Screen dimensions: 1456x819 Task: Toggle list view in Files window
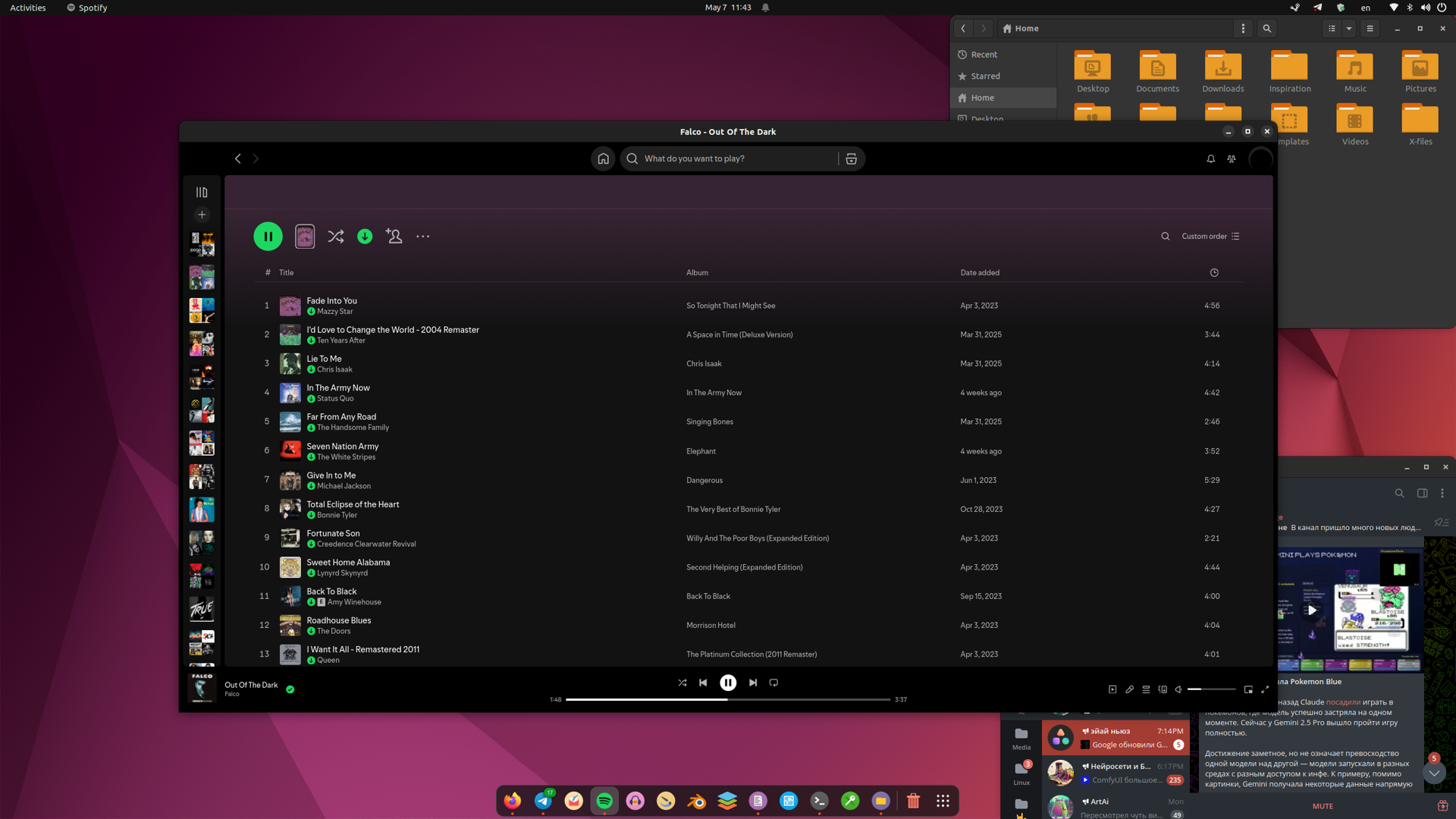(1332, 29)
